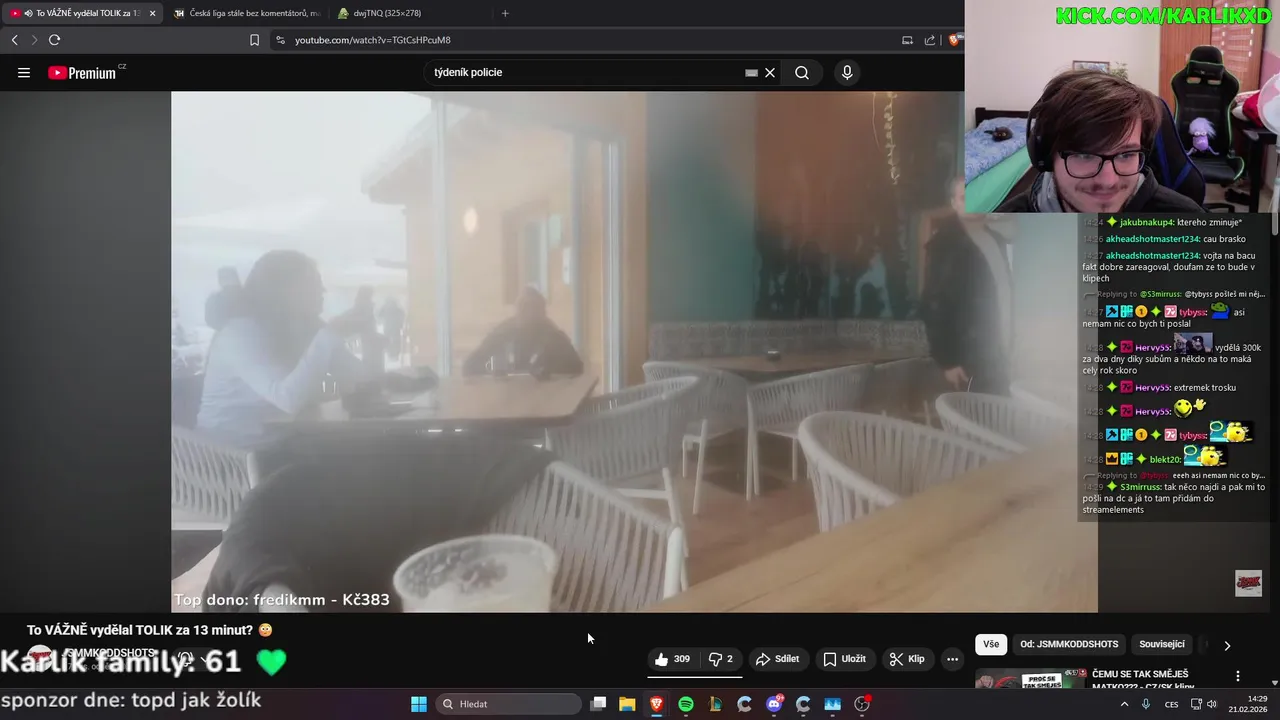Open the more actions three-dot menu
Screen dimensions: 1280x720
point(952,659)
